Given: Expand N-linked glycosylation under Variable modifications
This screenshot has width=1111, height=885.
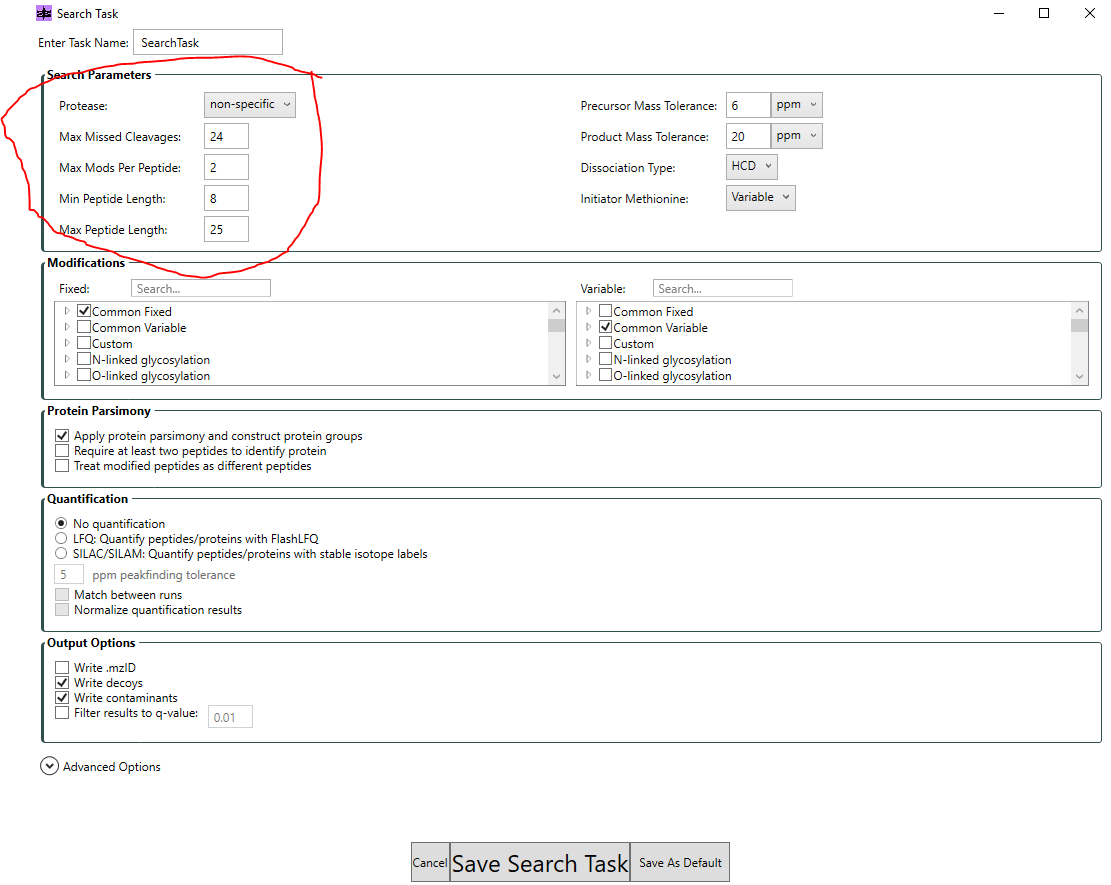Looking at the screenshot, I should (x=587, y=359).
